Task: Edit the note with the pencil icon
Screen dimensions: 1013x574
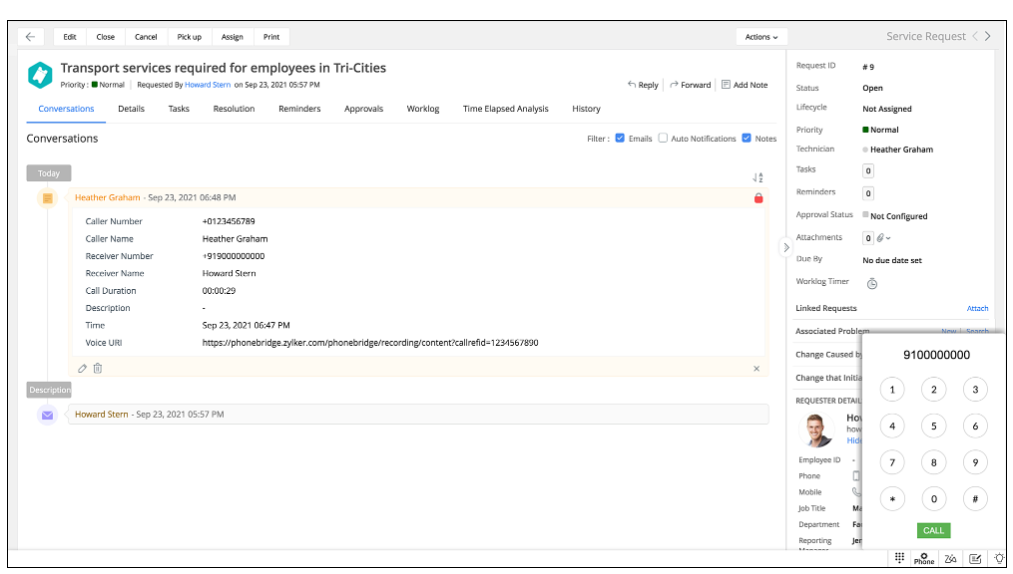Action: [83, 368]
